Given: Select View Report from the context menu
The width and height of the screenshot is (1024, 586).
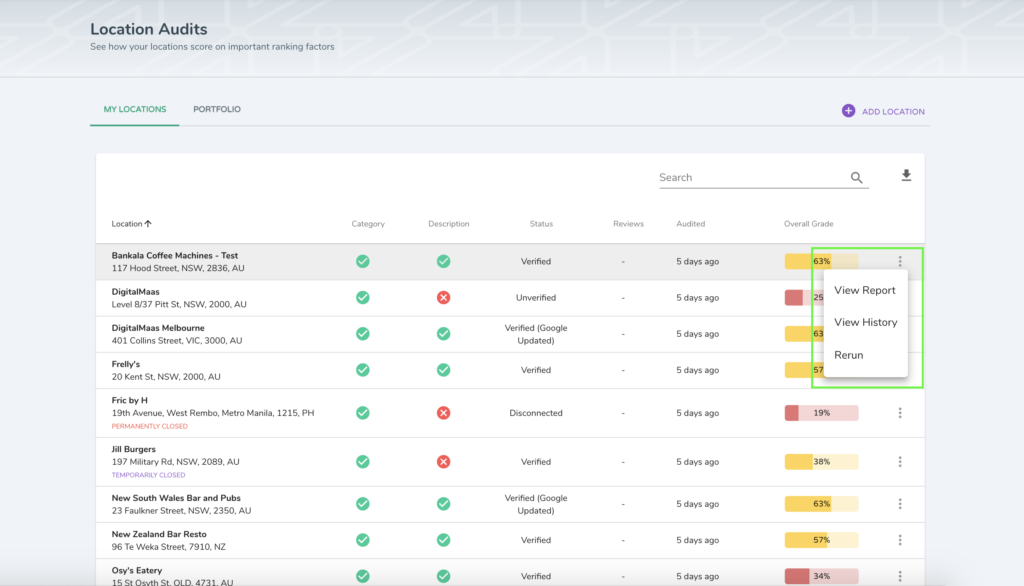Looking at the screenshot, I should pos(865,290).
